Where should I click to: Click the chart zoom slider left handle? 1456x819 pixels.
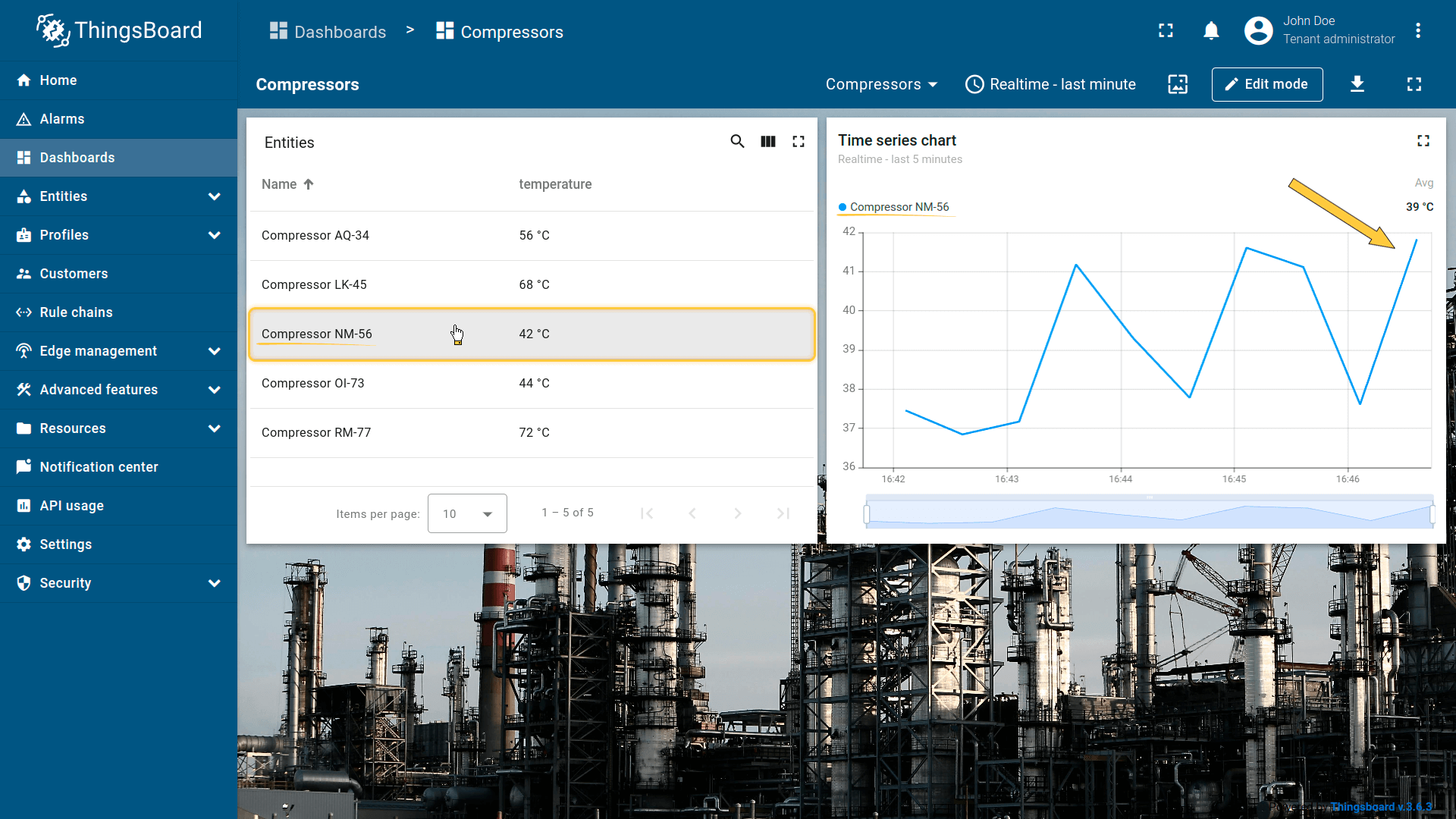click(x=867, y=514)
